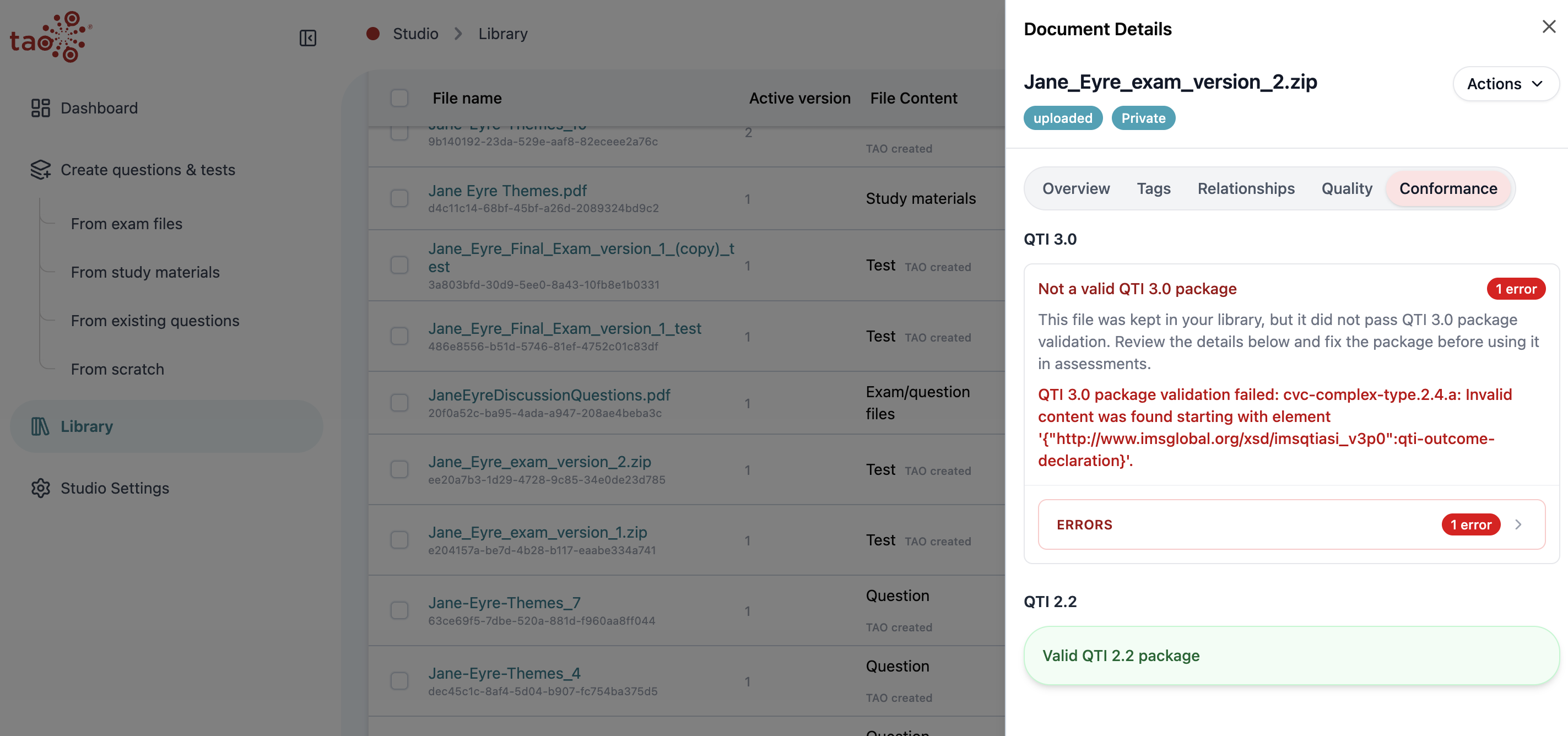This screenshot has width=1568, height=736.
Task: Check the Jane-Eyre-Themes_4 row checkbox
Action: point(399,681)
